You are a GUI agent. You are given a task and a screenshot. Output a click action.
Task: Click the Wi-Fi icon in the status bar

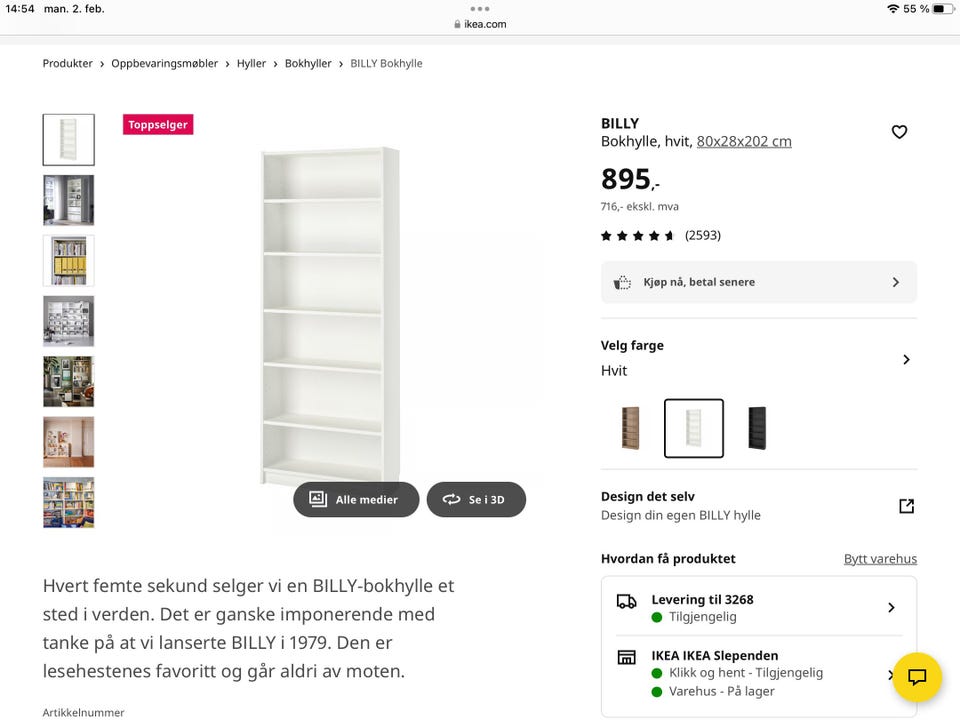(x=895, y=8)
